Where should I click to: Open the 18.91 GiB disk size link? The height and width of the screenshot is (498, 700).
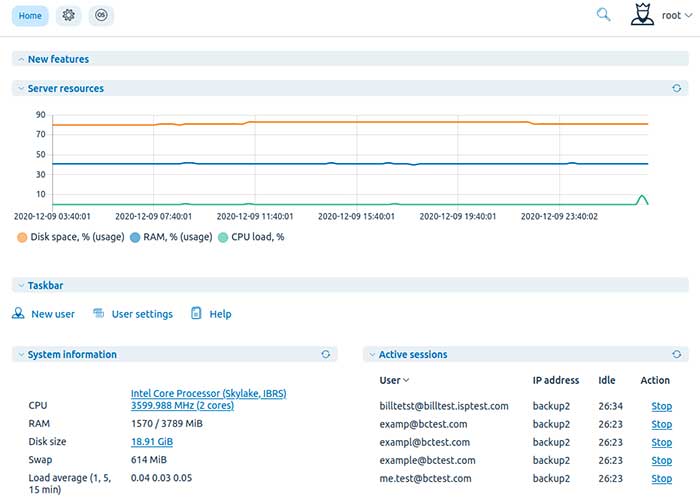click(x=152, y=442)
